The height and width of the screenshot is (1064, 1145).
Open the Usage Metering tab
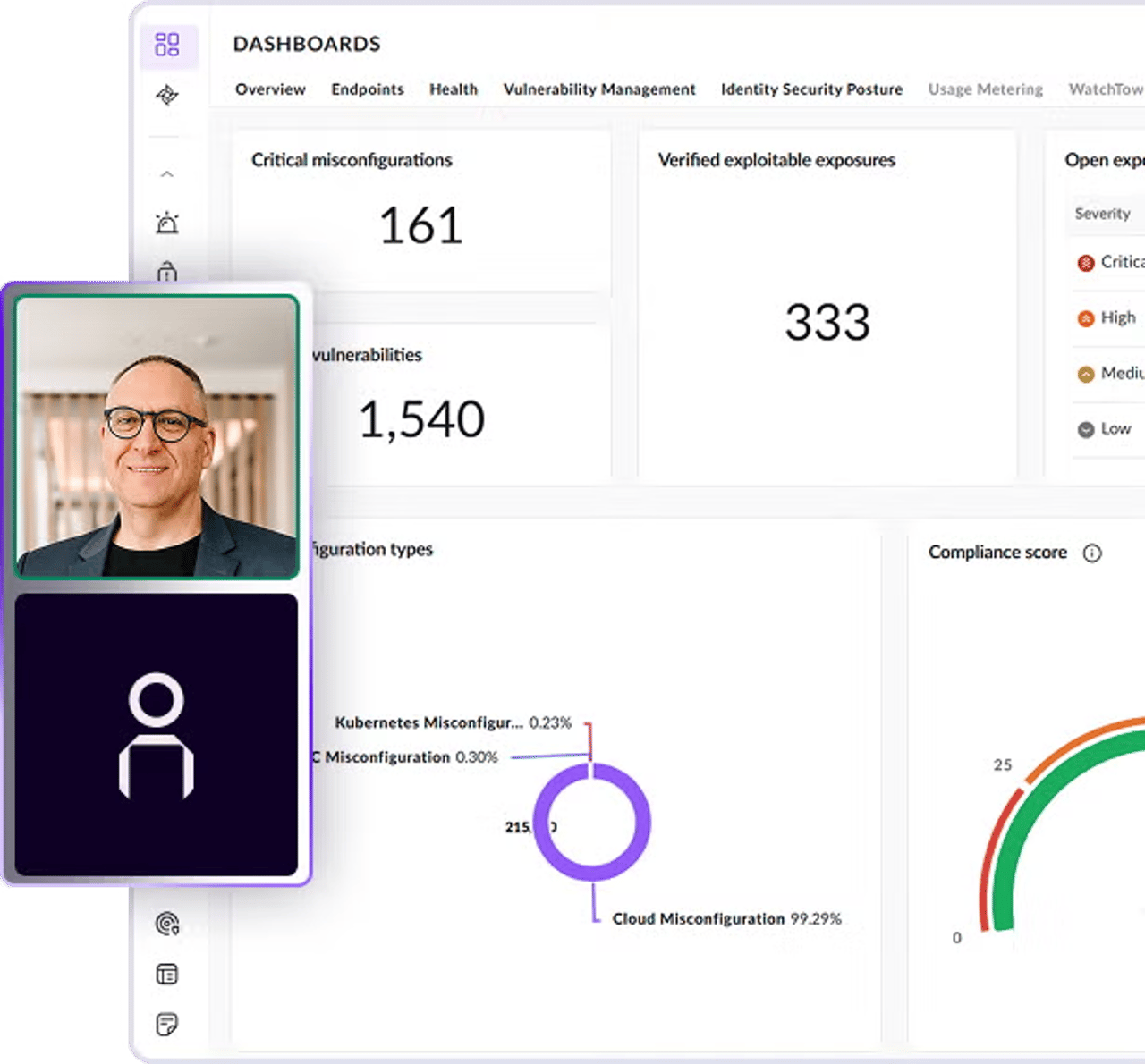(x=986, y=89)
